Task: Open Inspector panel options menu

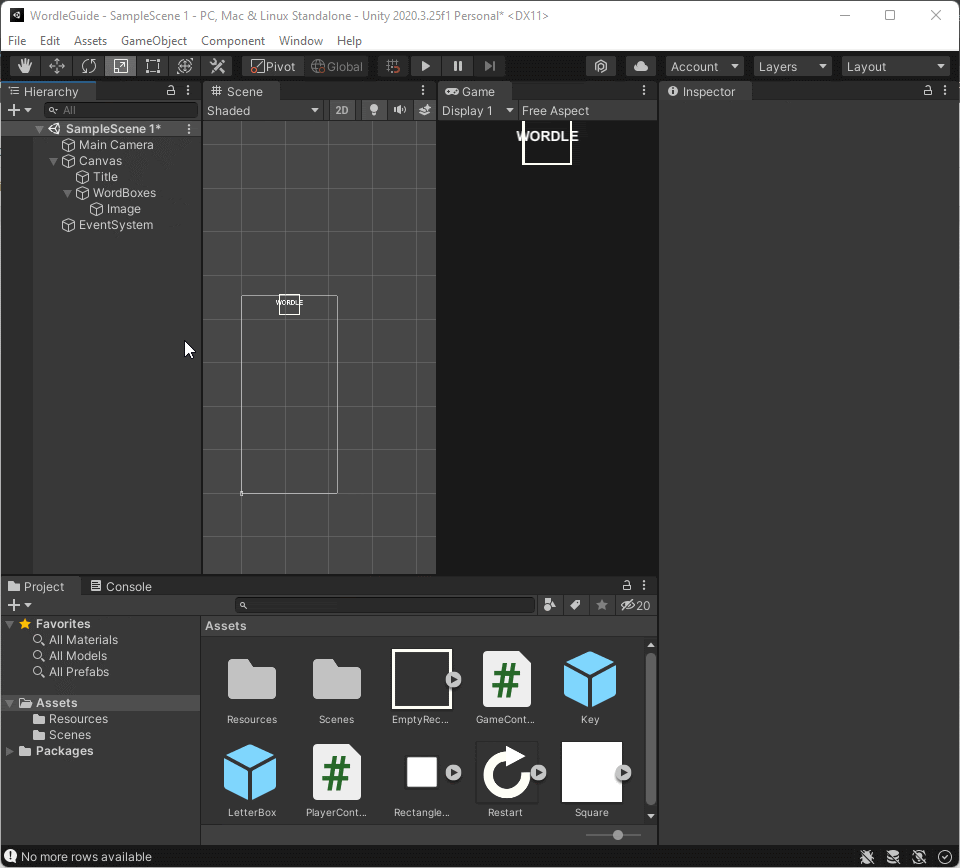Action: (945, 91)
